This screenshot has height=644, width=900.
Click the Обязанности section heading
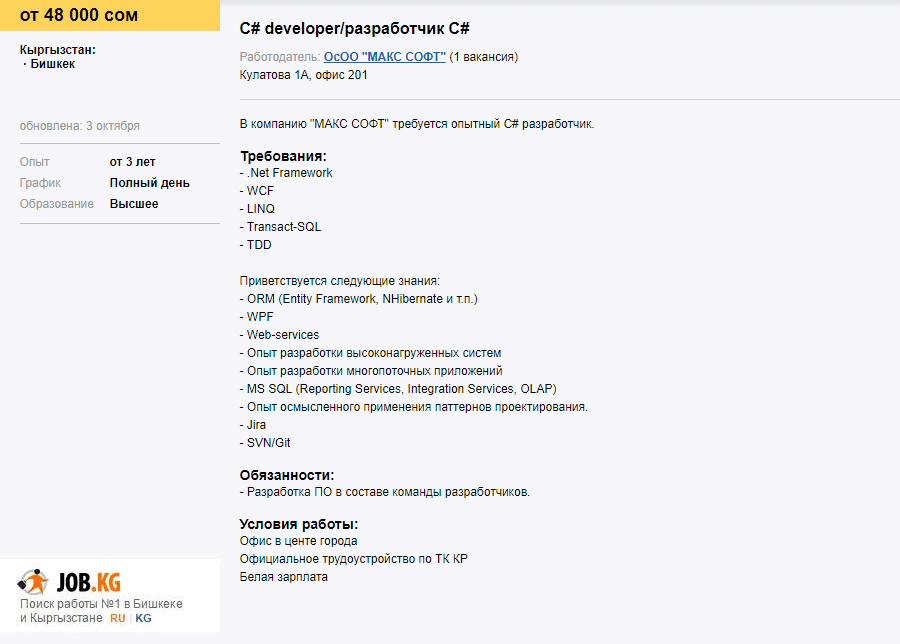[x=287, y=475]
